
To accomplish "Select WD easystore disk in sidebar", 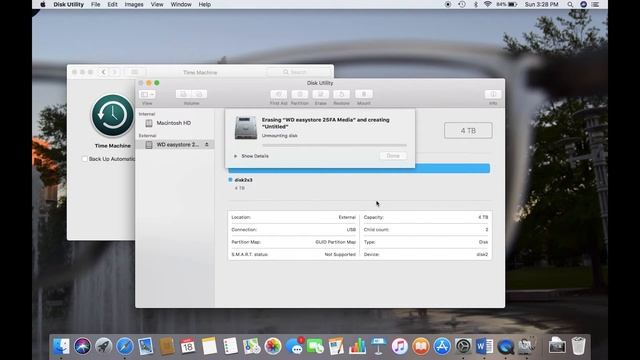I will (175, 144).
